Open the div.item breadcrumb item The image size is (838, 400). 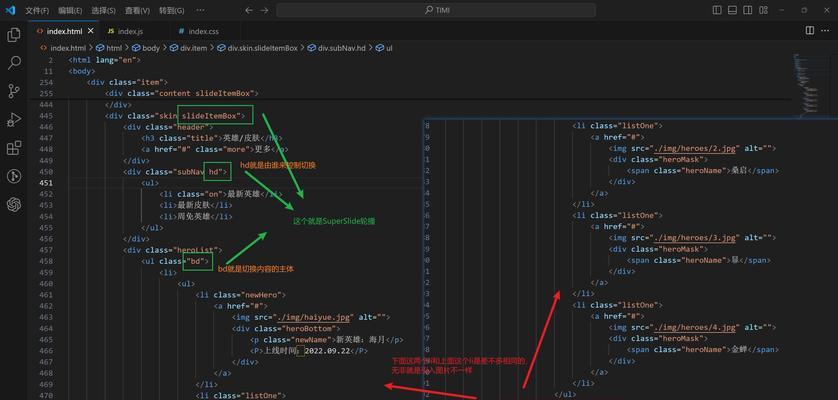tap(189, 48)
